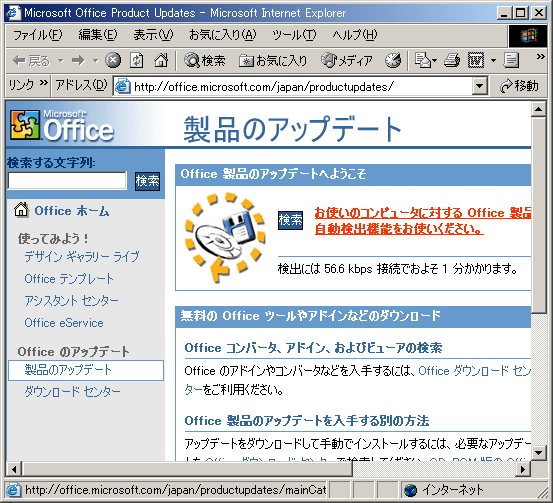Screen dimensions: 553x503
Task: Click the Windows logo throbber
Action: [x=528, y=36]
